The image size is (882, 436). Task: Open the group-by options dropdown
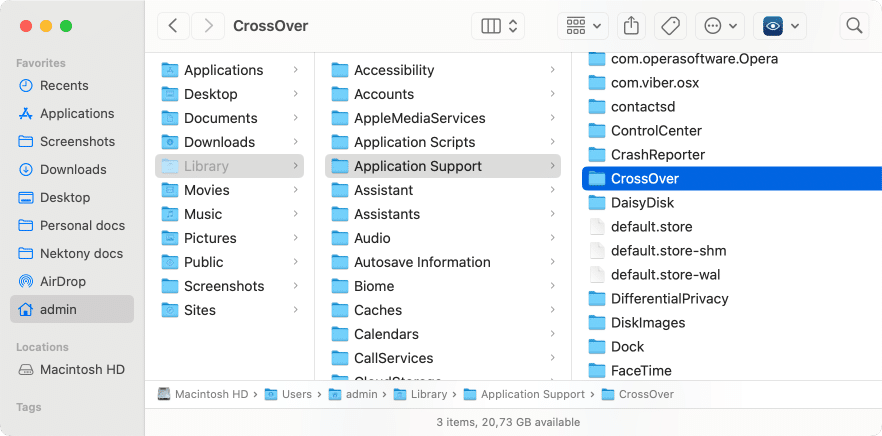(x=582, y=26)
